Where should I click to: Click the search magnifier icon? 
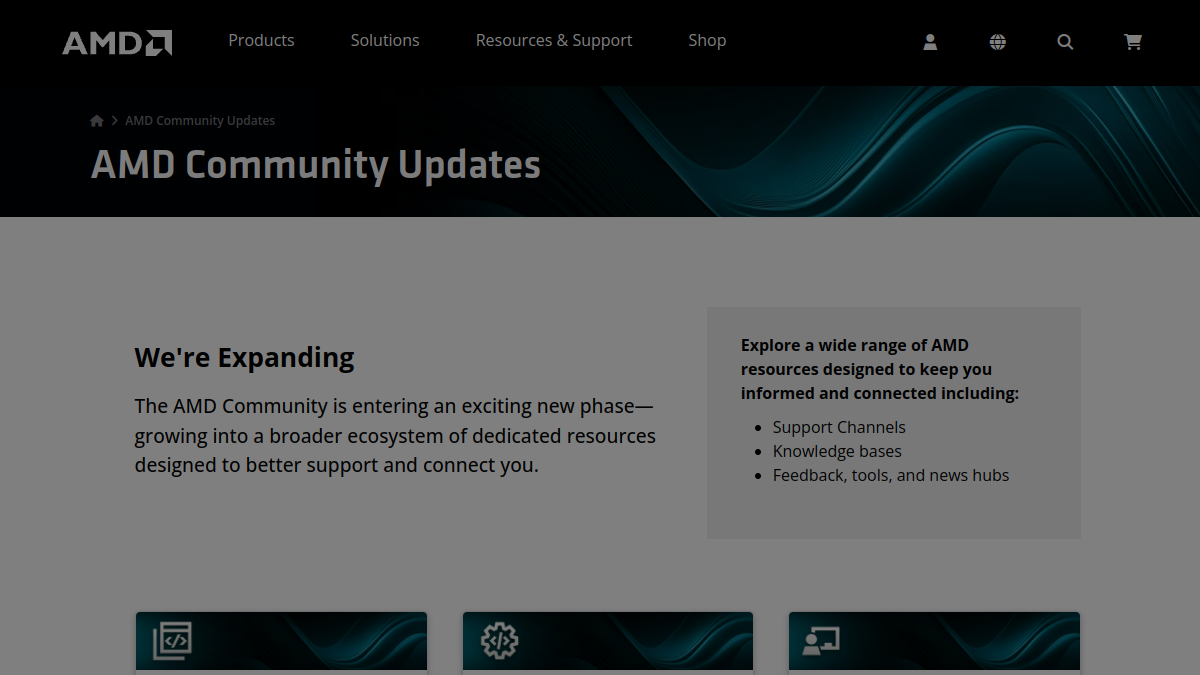(x=1065, y=42)
